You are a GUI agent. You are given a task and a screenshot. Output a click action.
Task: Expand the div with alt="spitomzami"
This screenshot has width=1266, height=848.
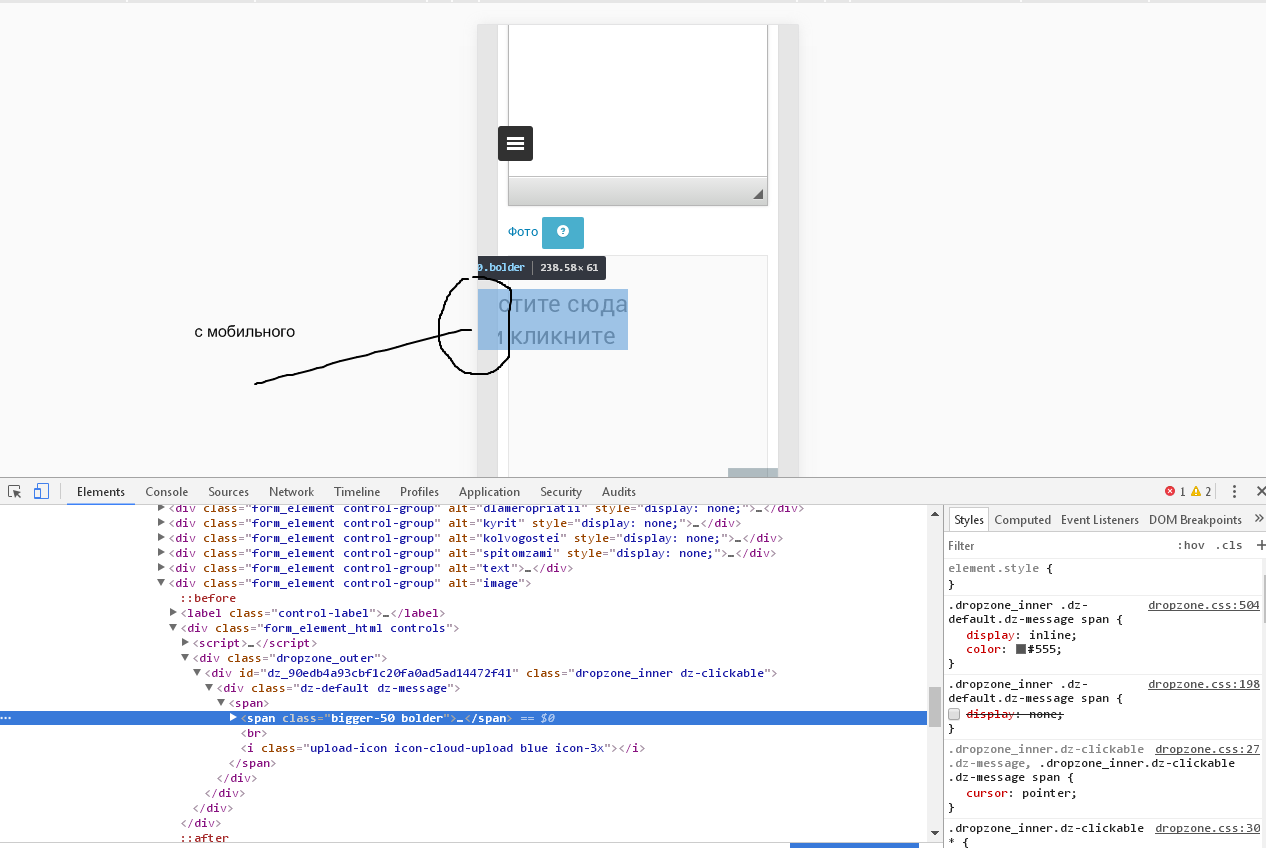point(162,553)
